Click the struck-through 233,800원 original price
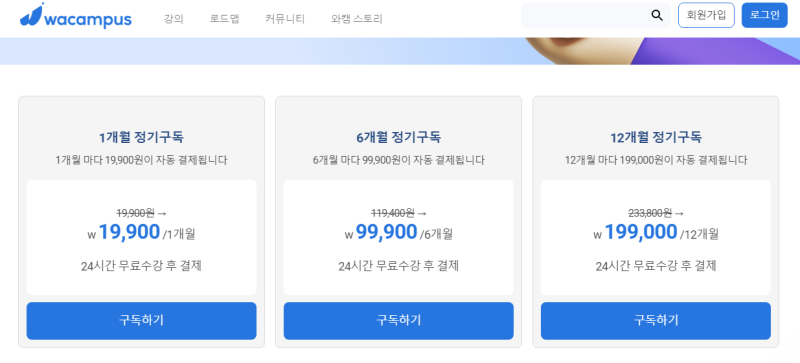The height and width of the screenshot is (363, 800). pyautogui.click(x=650, y=213)
